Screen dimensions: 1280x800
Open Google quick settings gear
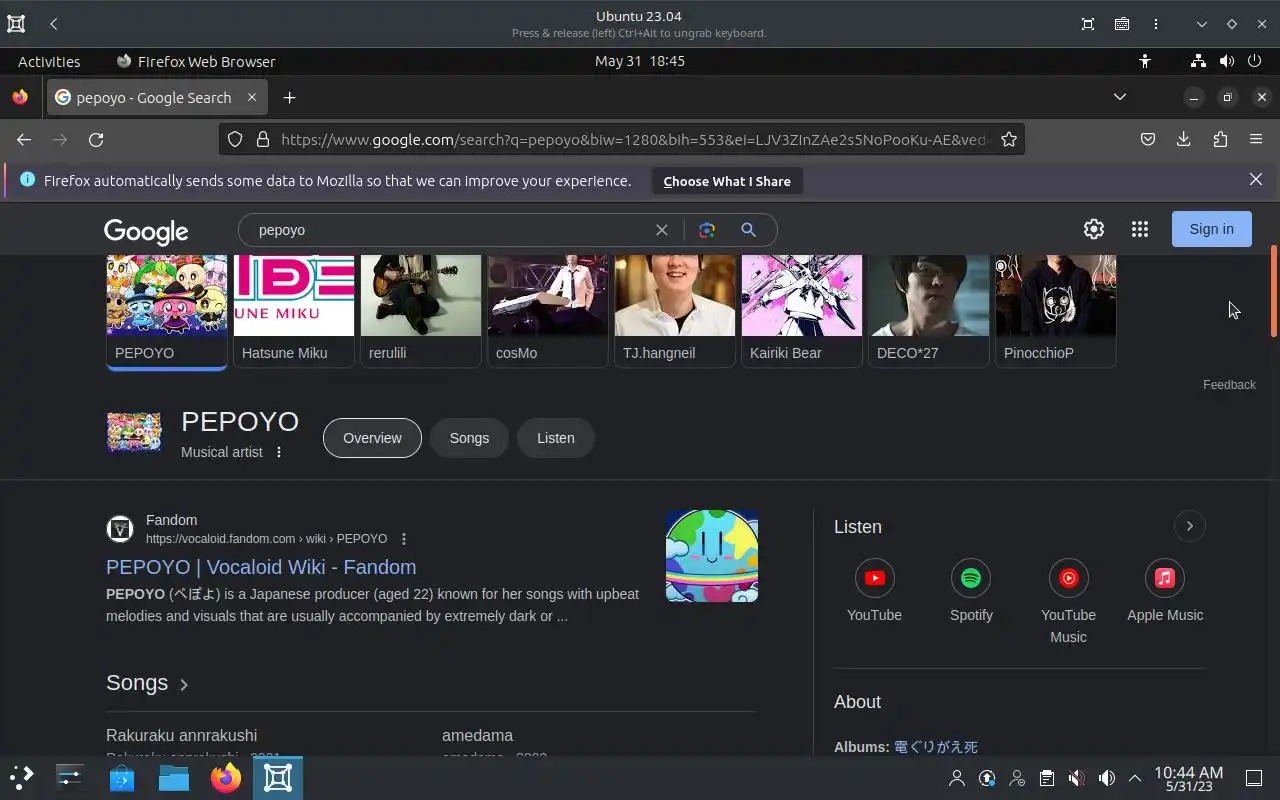1094,229
